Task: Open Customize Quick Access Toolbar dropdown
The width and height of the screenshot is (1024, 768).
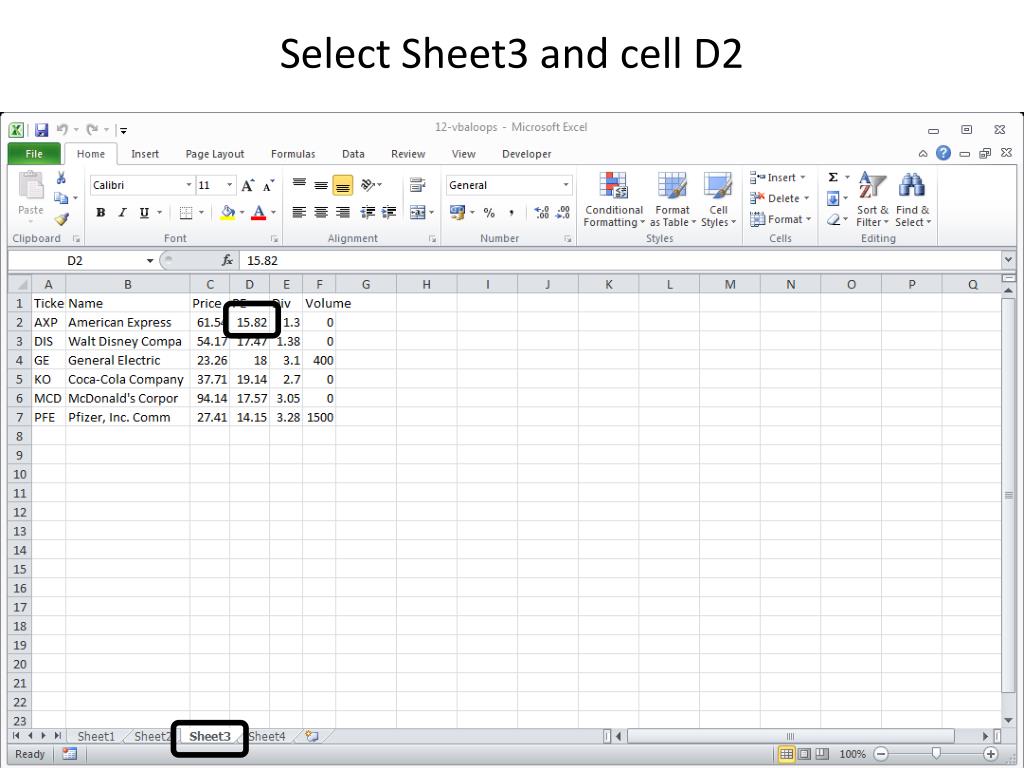Action: (x=123, y=130)
